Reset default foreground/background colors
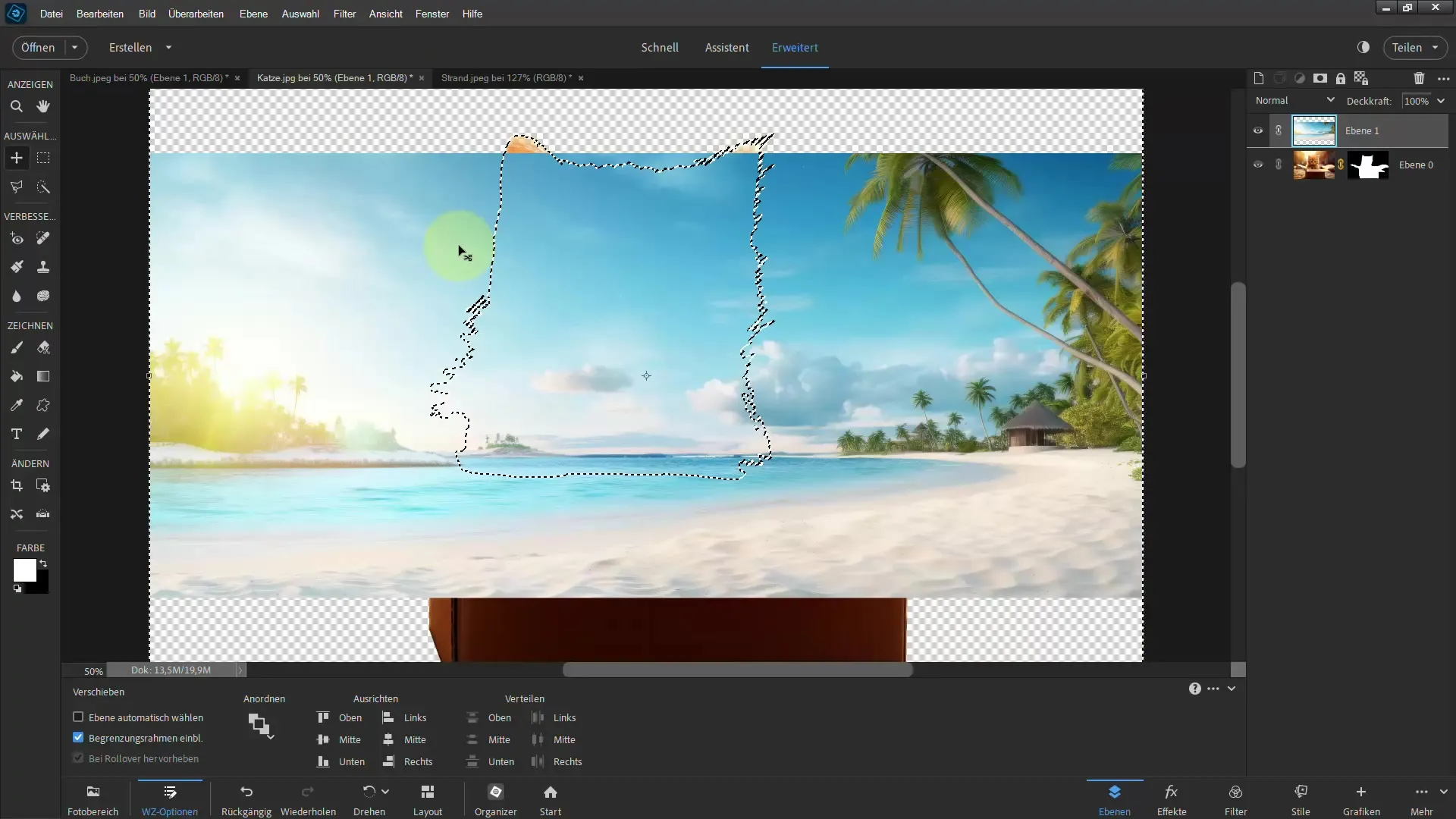This screenshot has width=1456, height=819. [x=17, y=588]
